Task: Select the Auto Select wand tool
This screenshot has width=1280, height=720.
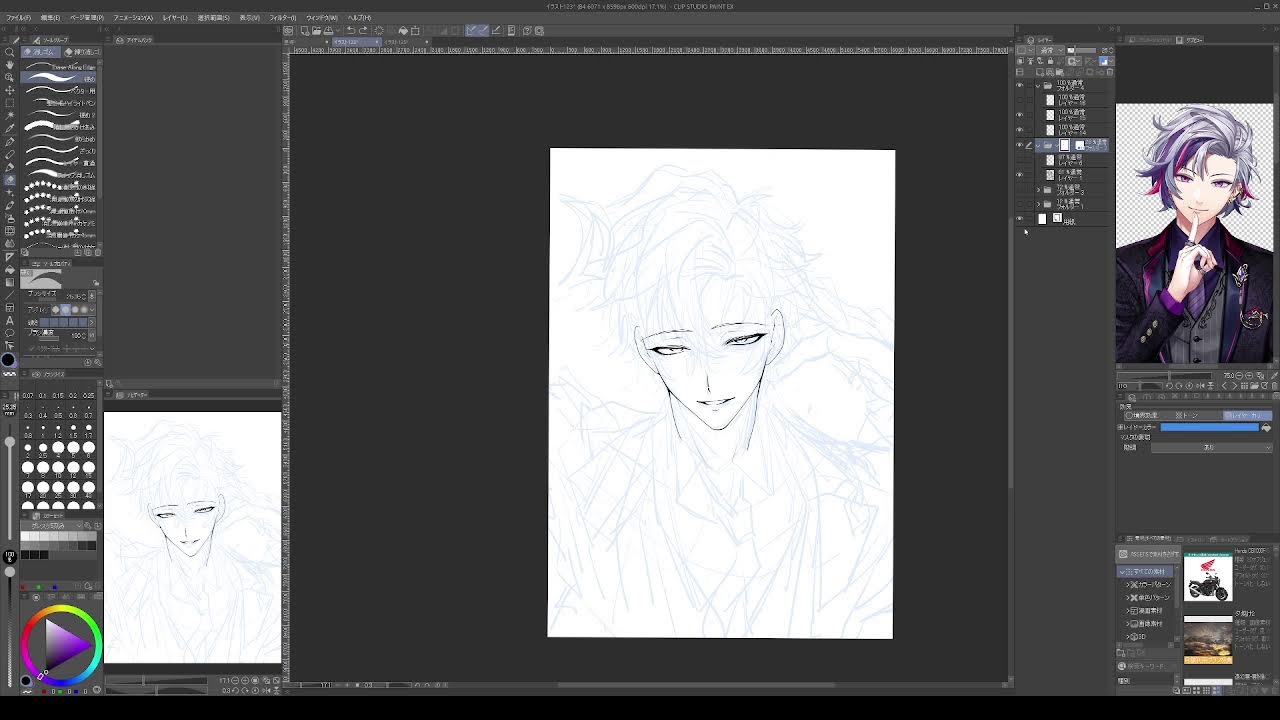Action: click(10, 115)
